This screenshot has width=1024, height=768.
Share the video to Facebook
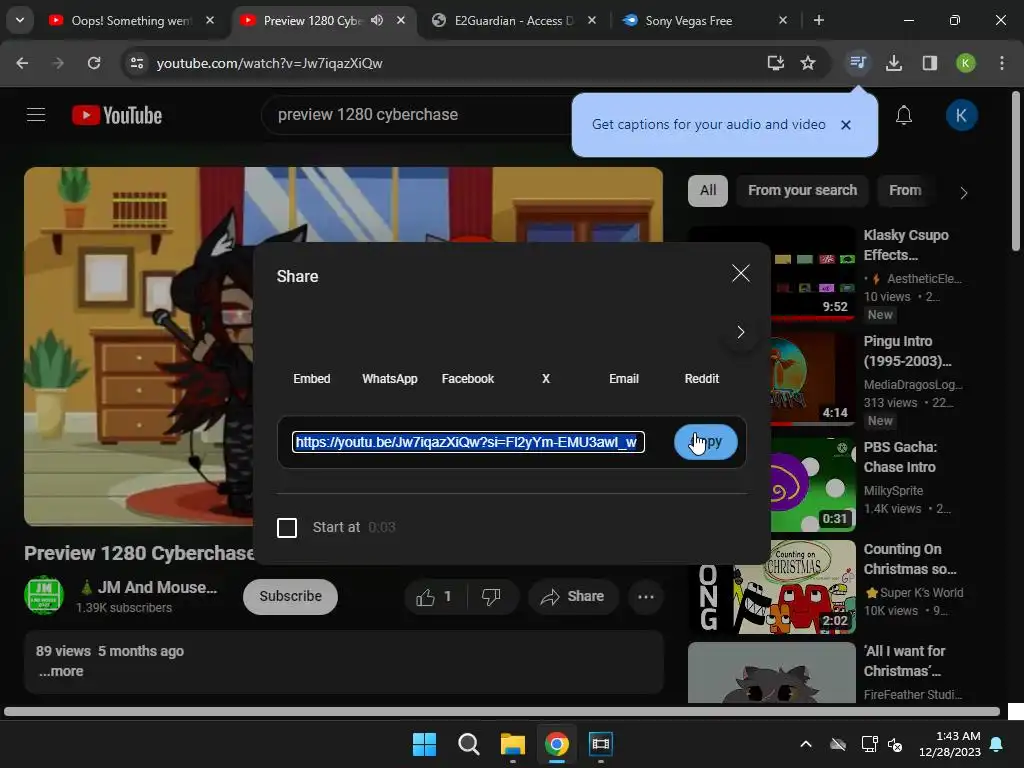(x=468, y=379)
